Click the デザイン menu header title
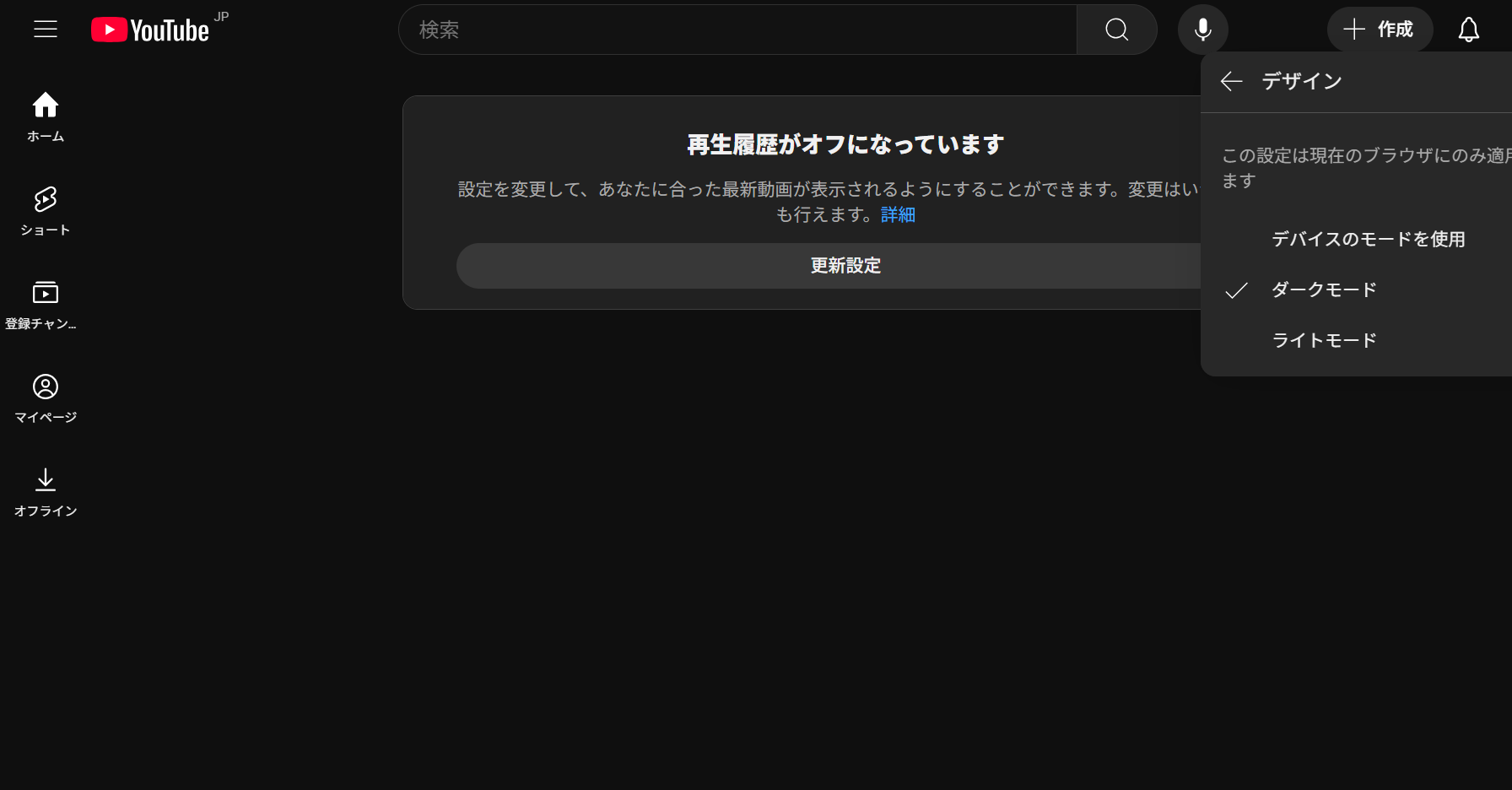1512x790 pixels. pyautogui.click(x=1301, y=81)
